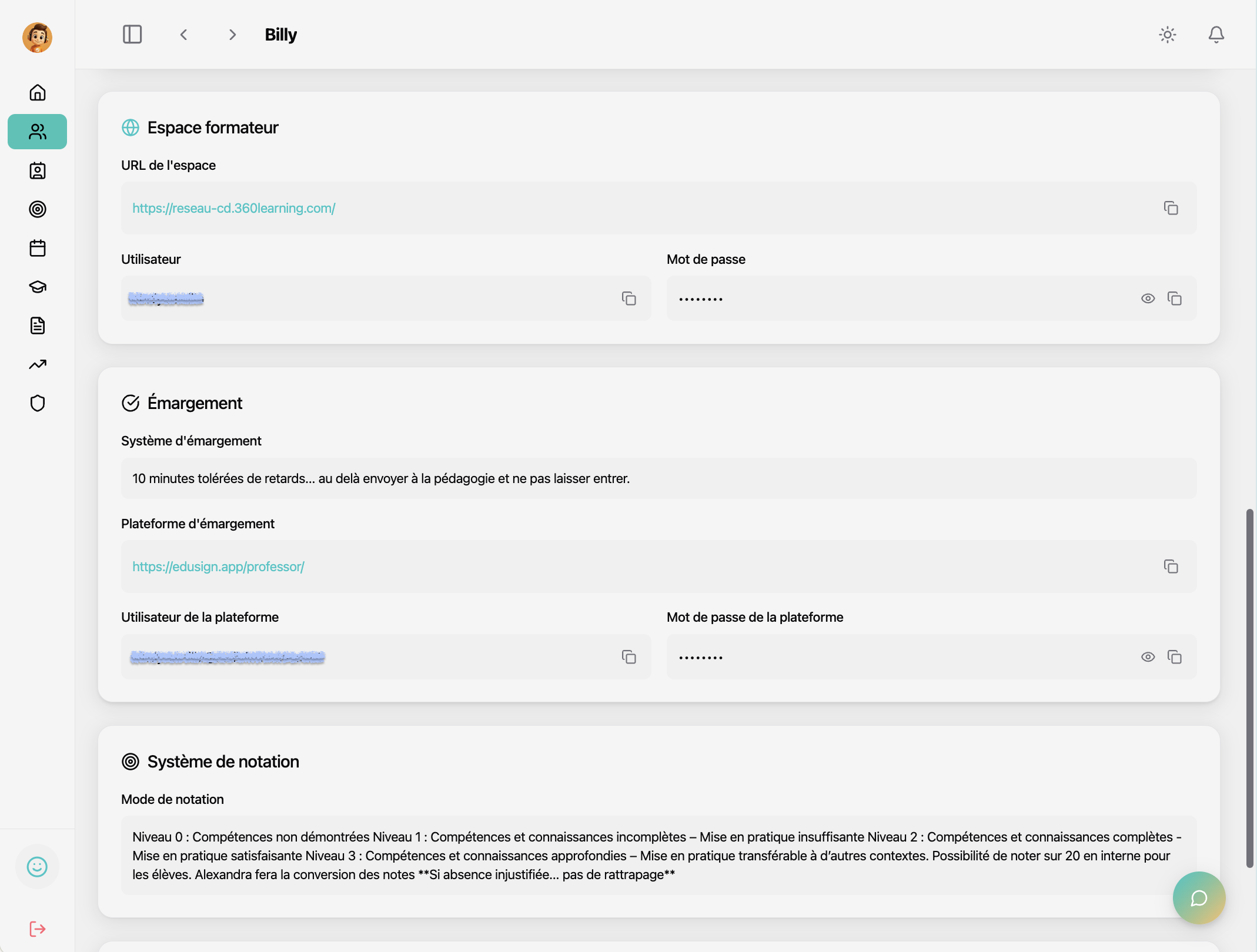The width and height of the screenshot is (1257, 952).
Task: Open the smiley feedback menu
Action: [37, 867]
